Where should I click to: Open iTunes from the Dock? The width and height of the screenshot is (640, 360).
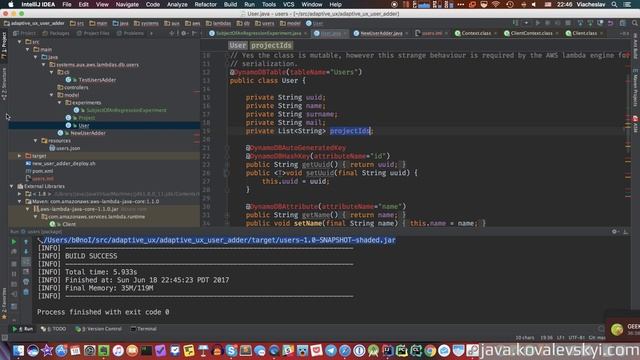point(118,351)
